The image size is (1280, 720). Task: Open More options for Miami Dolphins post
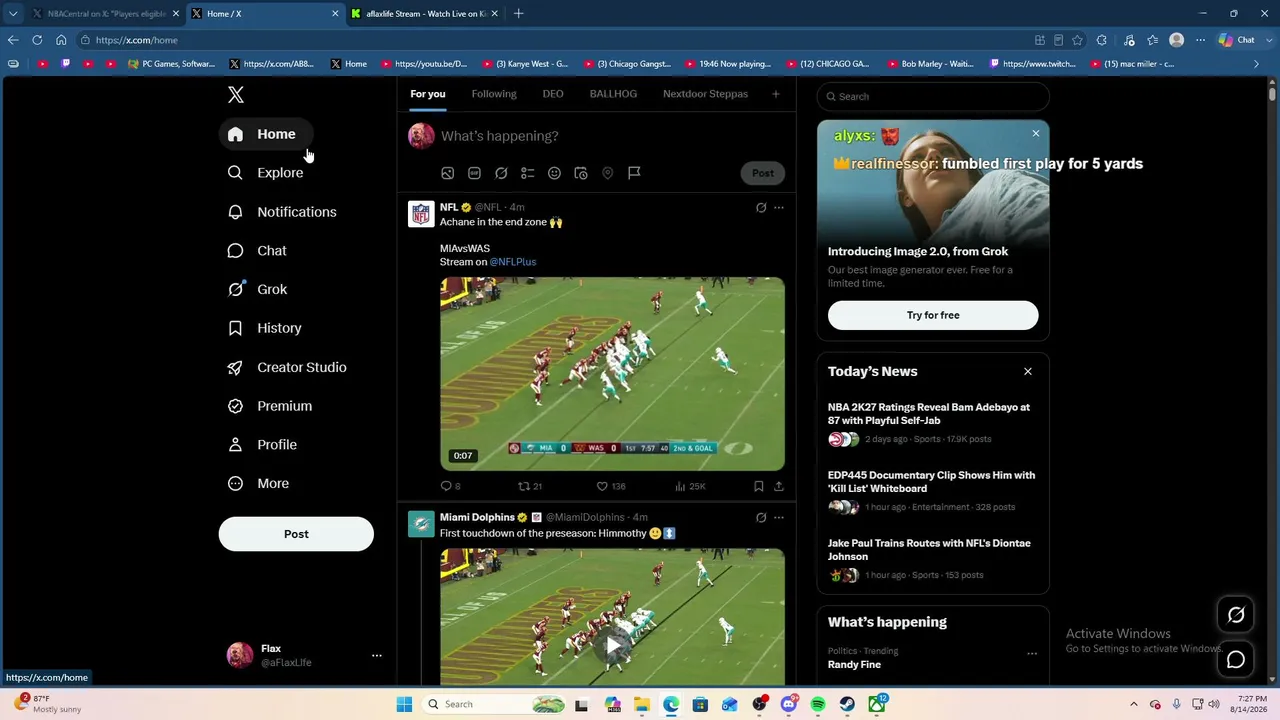click(779, 518)
